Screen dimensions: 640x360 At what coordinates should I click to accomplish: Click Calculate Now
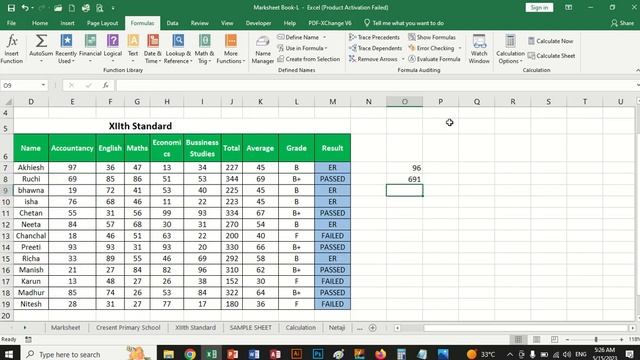pos(551,41)
